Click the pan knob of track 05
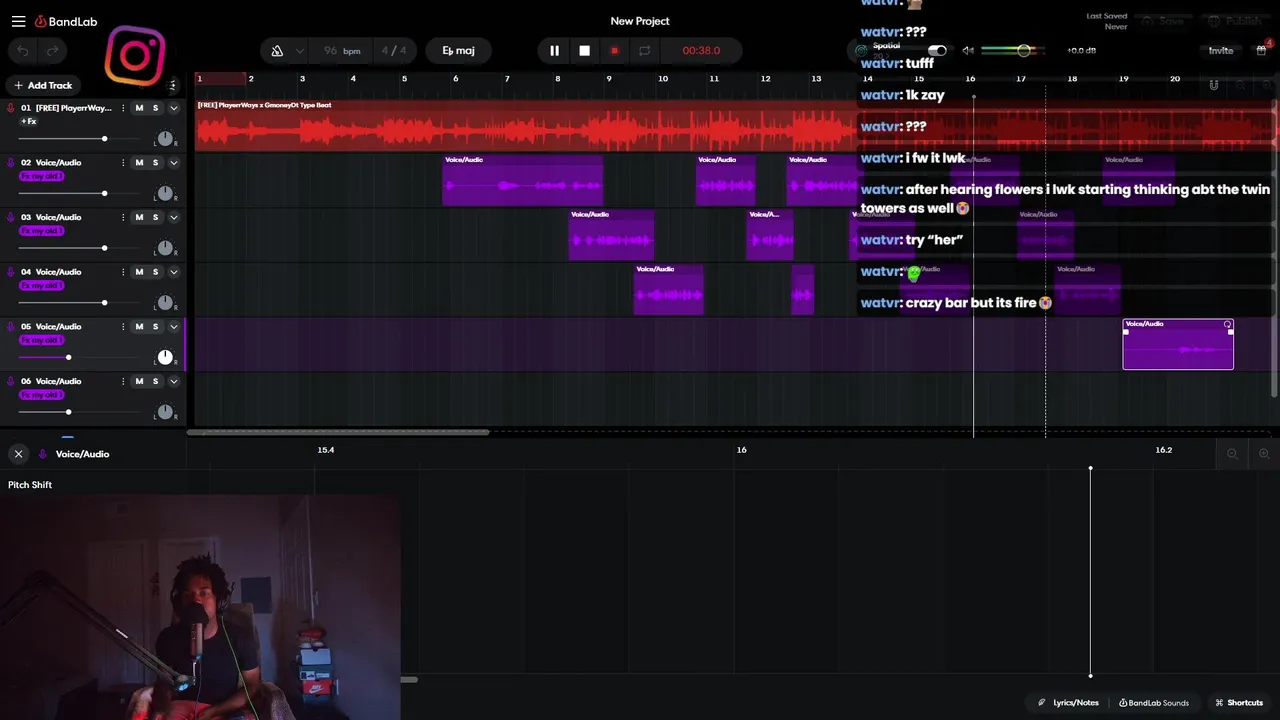This screenshot has height=720, width=1280. pos(165,357)
